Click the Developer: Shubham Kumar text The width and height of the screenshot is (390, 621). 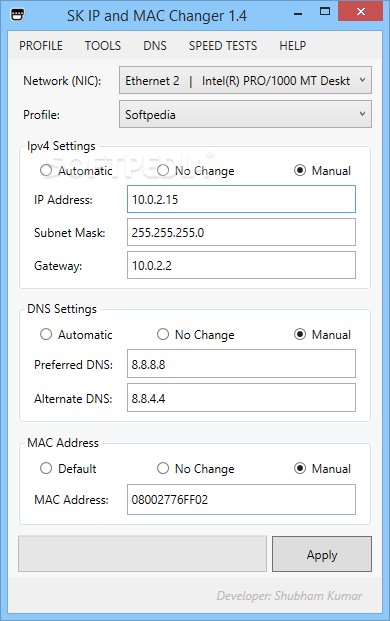click(x=289, y=596)
